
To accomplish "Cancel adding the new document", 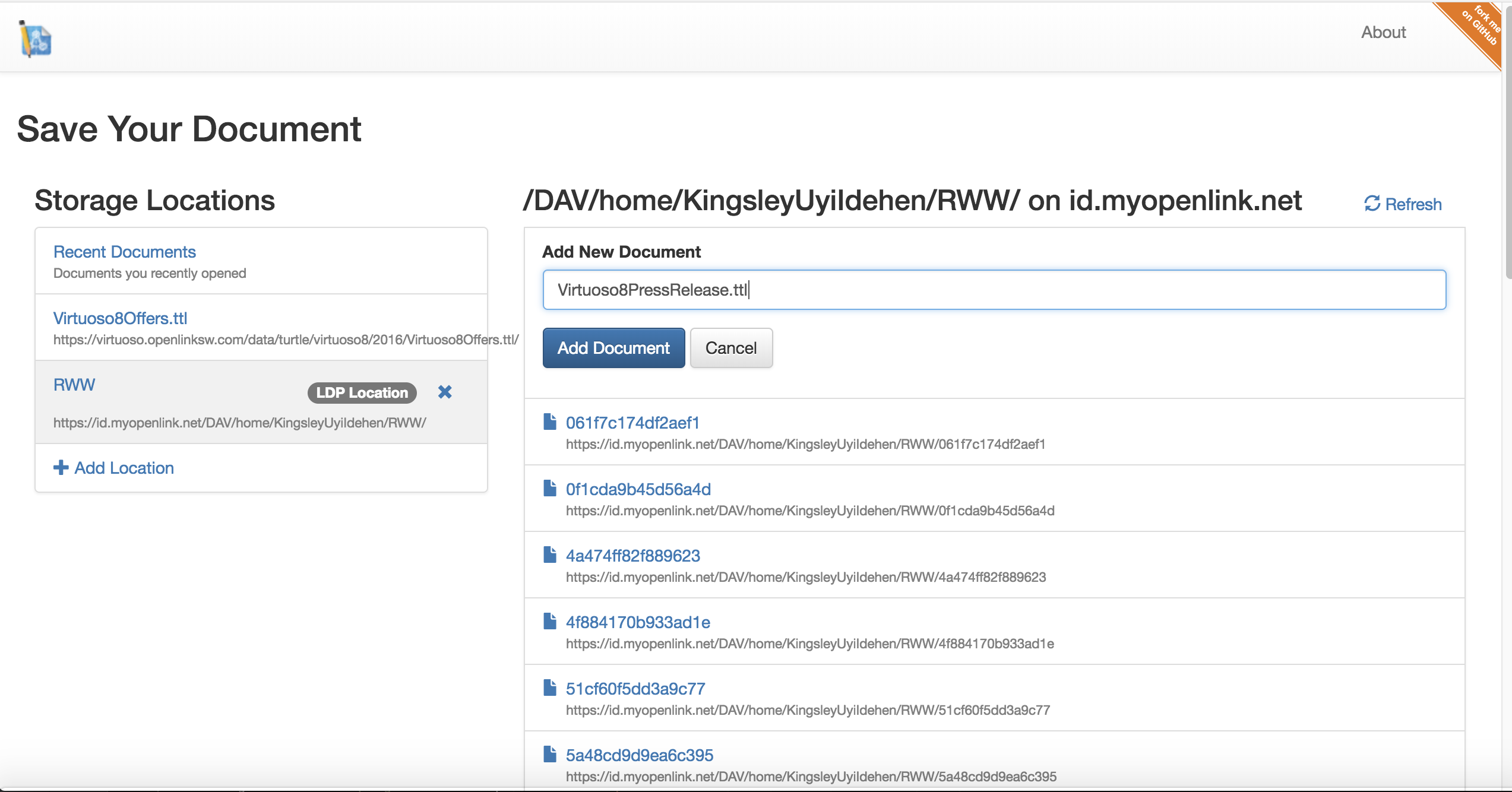I will pyautogui.click(x=731, y=348).
